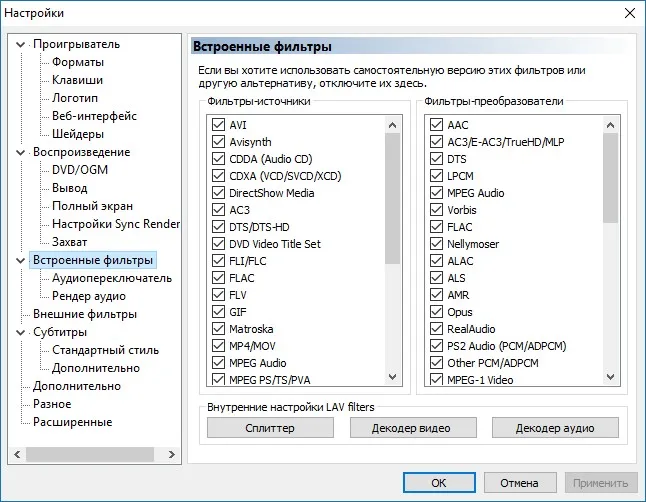Click Отмена to cancel changes
Viewport: 646px width, 502px height.
coord(520,483)
